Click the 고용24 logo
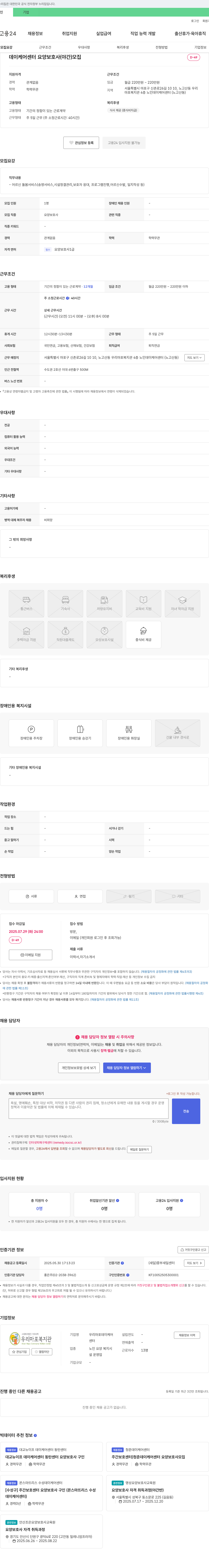The height and width of the screenshot is (1568, 209). point(8,34)
